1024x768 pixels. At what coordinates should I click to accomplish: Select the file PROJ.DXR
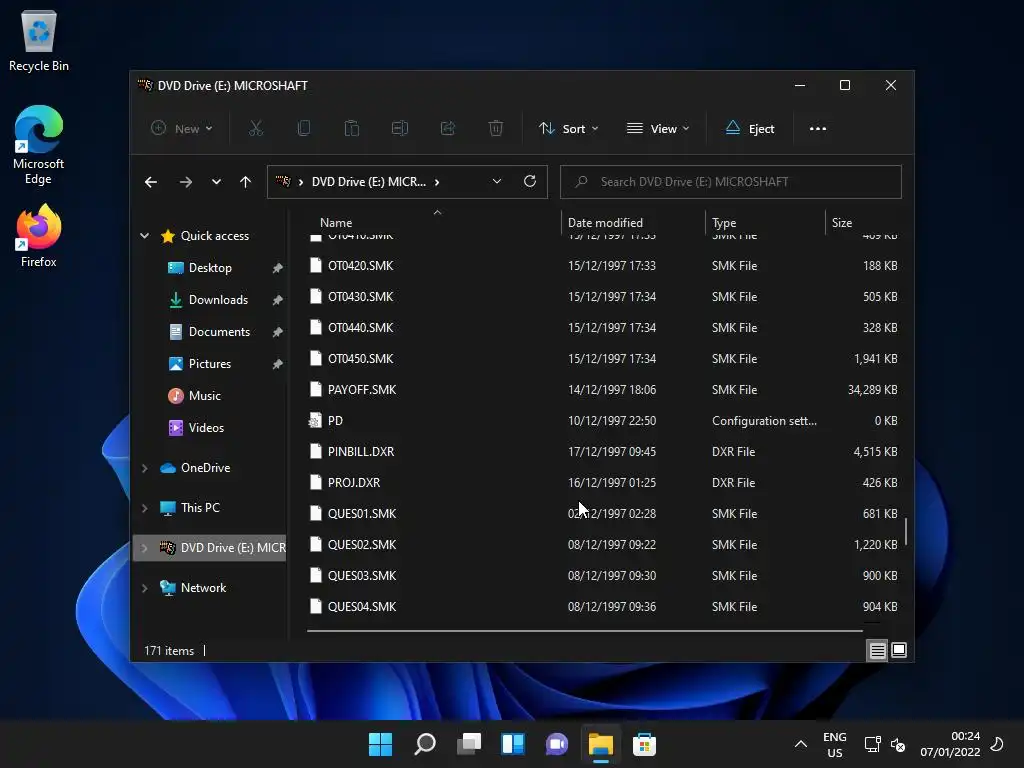click(x=603, y=483)
